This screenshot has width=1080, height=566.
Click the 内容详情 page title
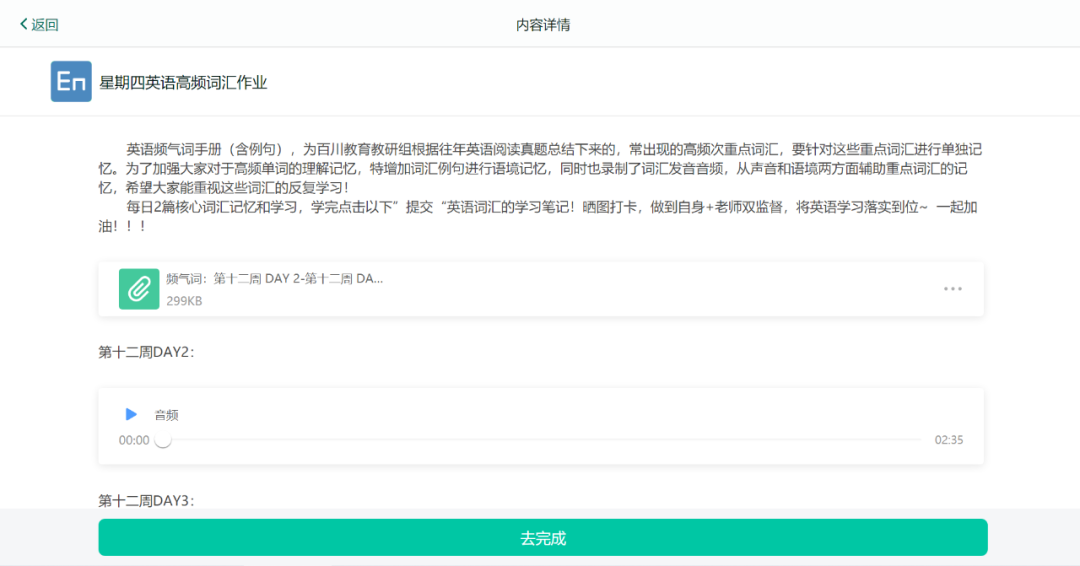[x=543, y=25]
